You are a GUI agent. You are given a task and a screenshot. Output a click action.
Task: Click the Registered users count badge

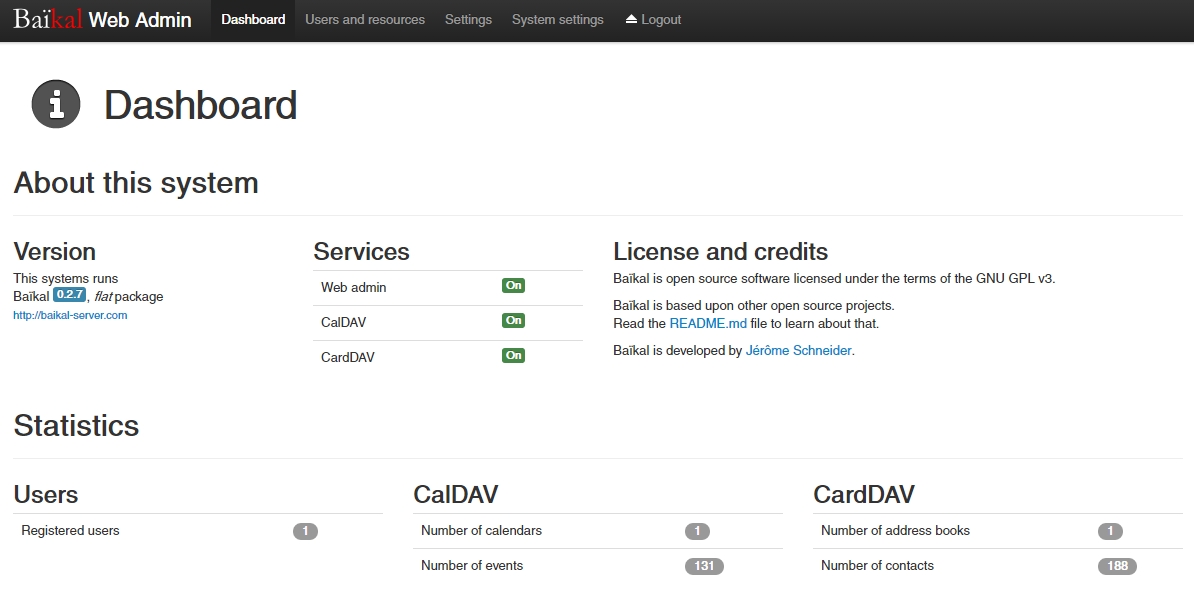coord(305,531)
